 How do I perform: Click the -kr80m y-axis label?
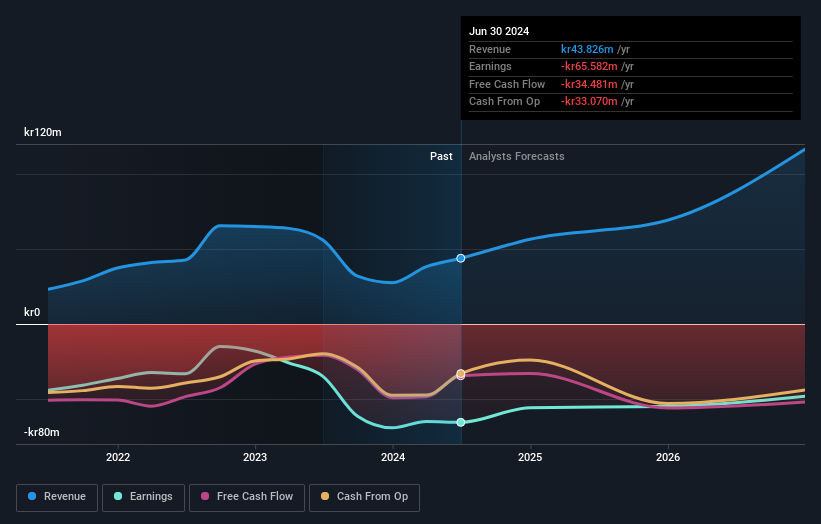[x=41, y=432]
